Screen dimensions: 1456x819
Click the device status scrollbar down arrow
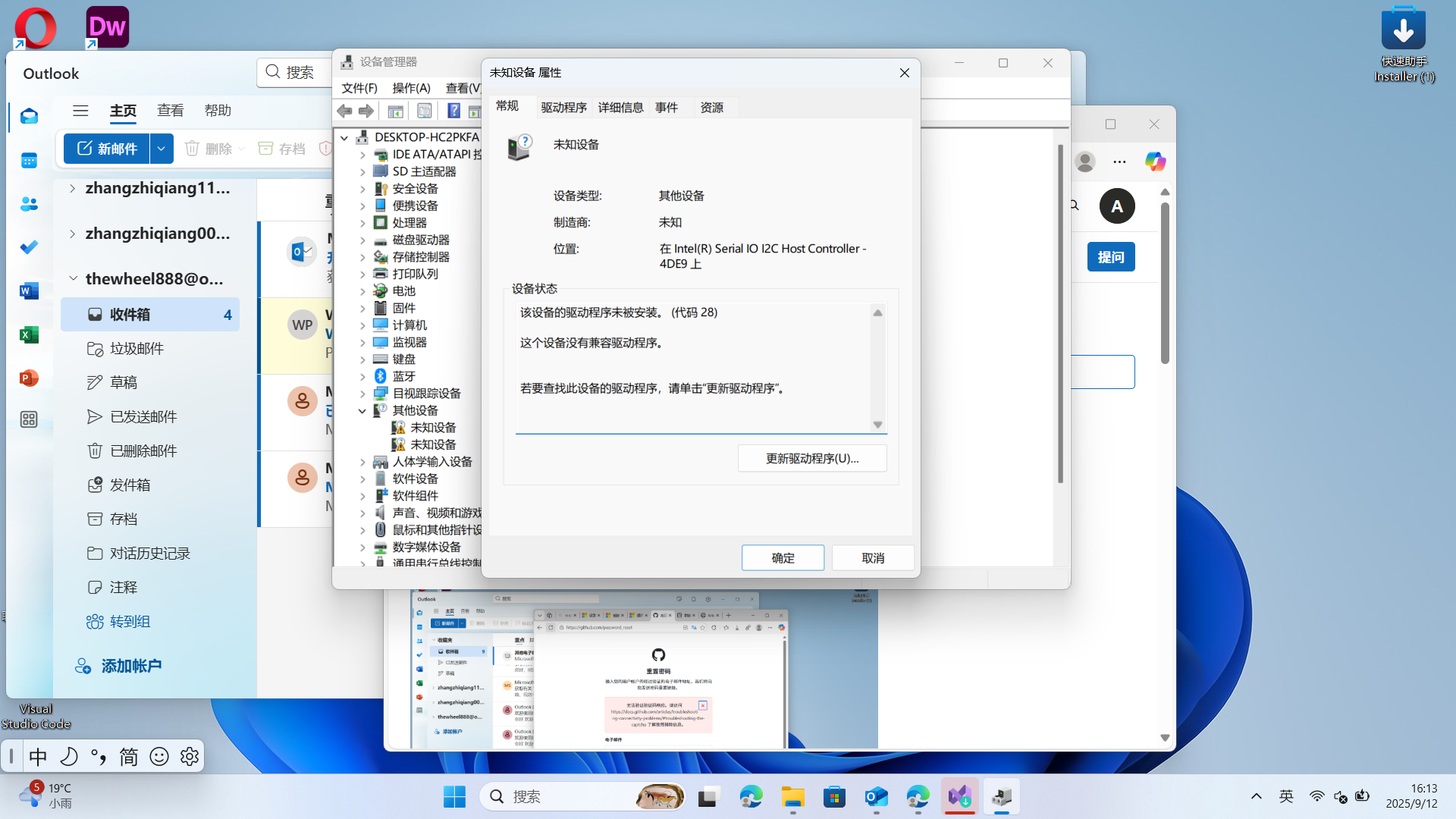click(x=877, y=425)
